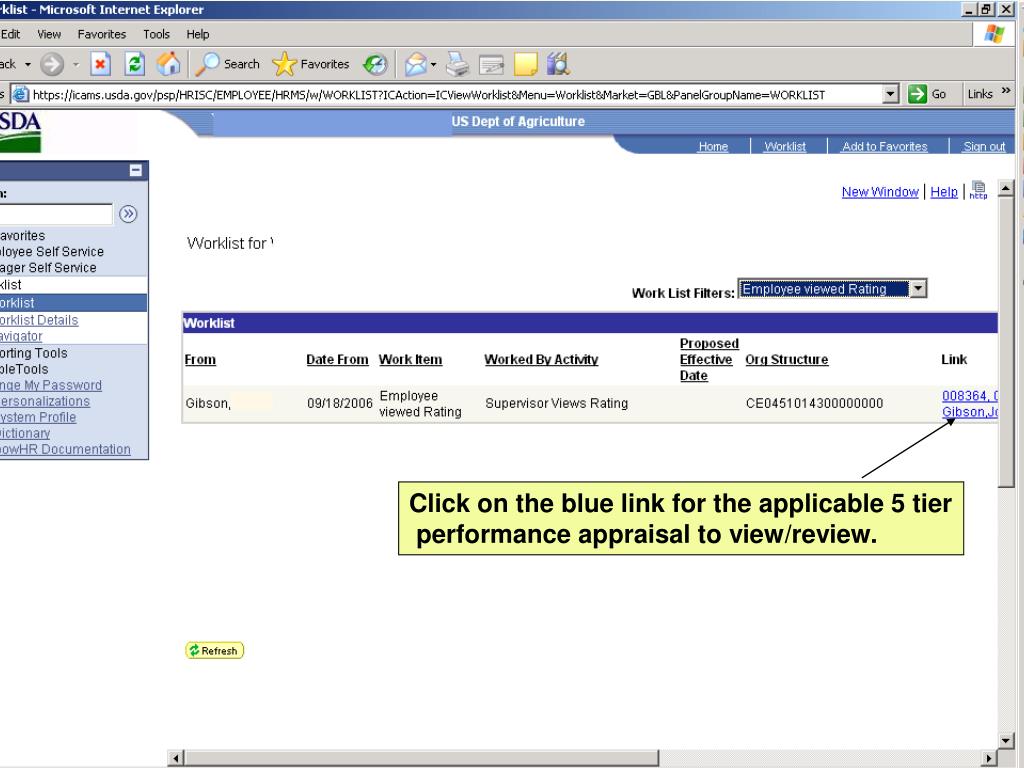This screenshot has height=768, width=1024.
Task: Expand the address bar URL dropdown
Action: point(890,94)
